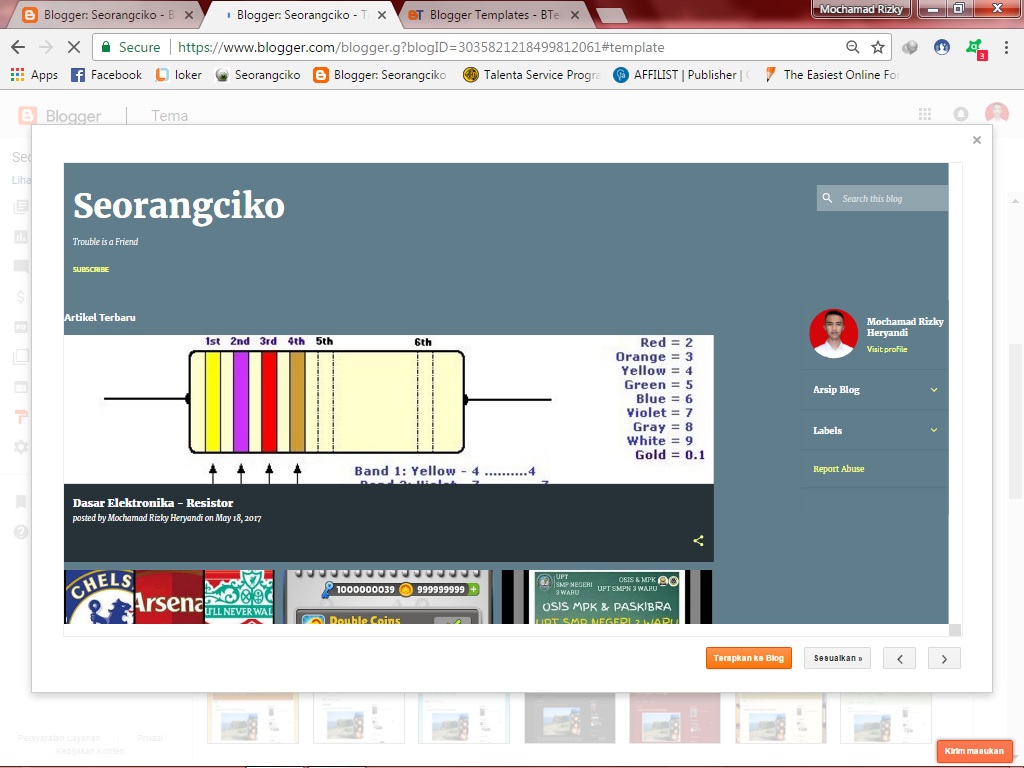1024x768 pixels.
Task: Close the theme preview dialog
Action: 976,140
